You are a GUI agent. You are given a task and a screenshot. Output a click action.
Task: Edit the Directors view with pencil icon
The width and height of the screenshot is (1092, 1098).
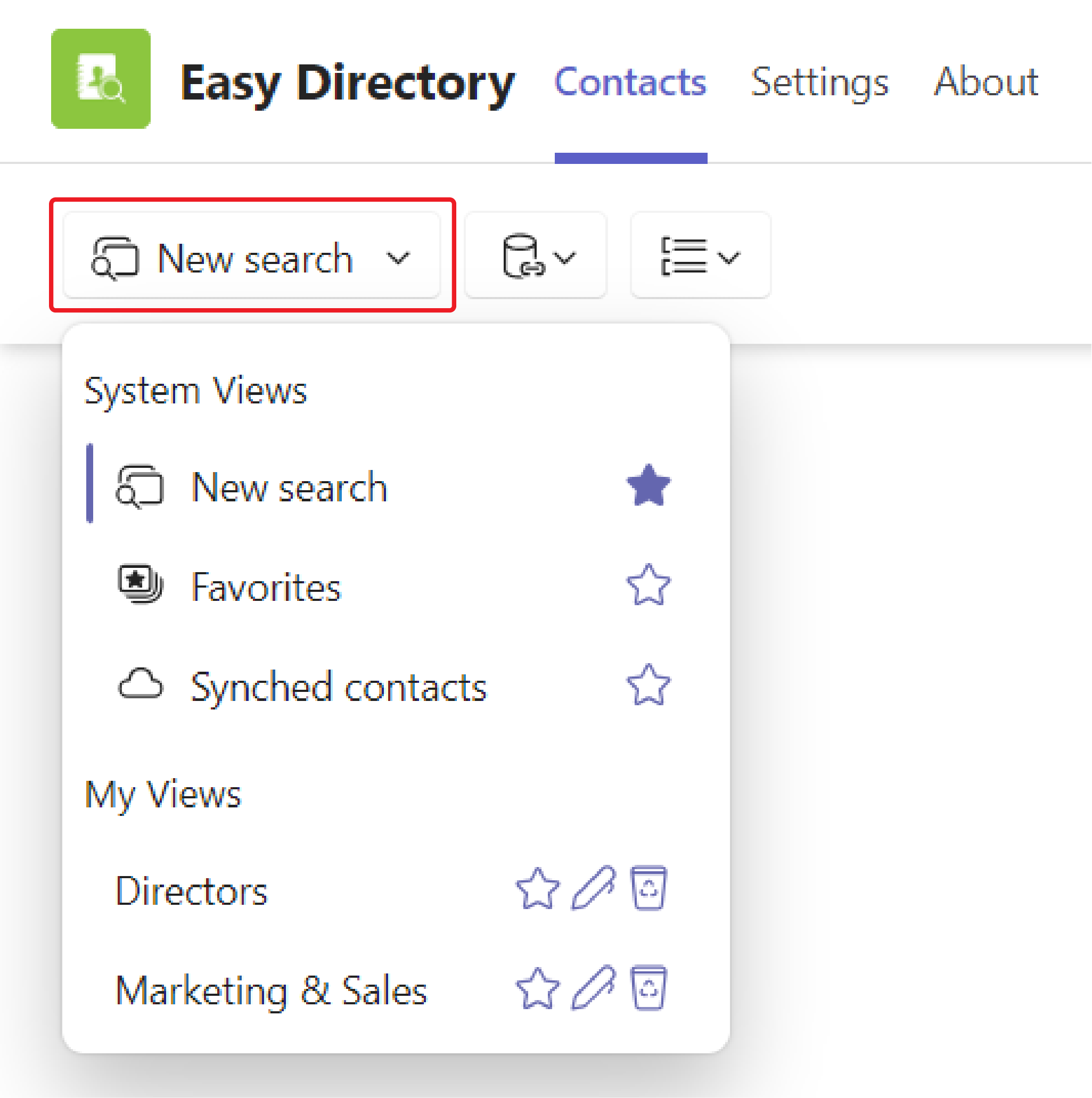(593, 889)
